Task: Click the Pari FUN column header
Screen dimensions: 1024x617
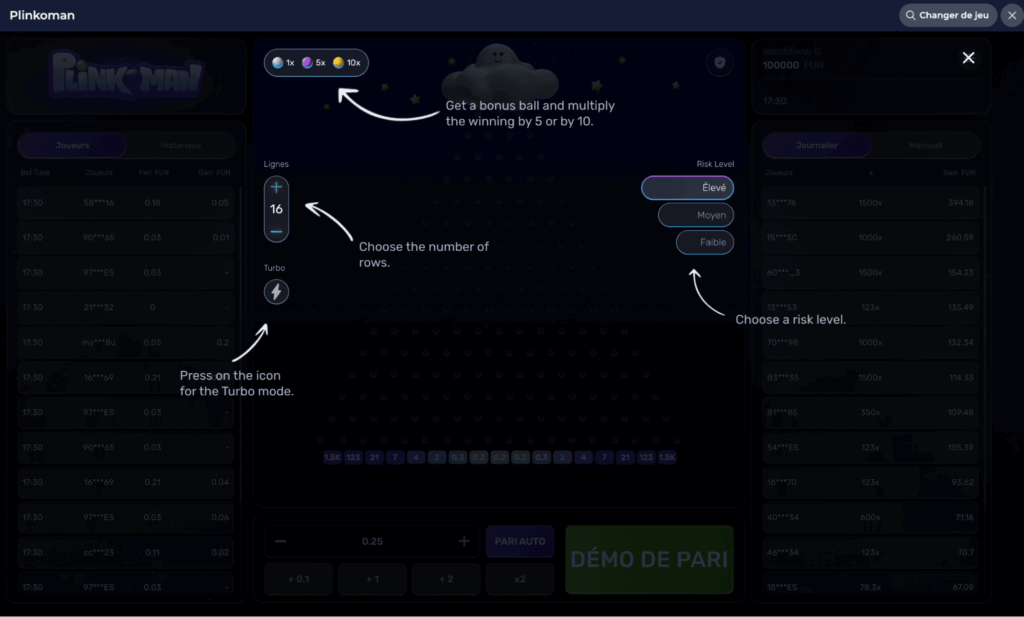Action: 153,172
